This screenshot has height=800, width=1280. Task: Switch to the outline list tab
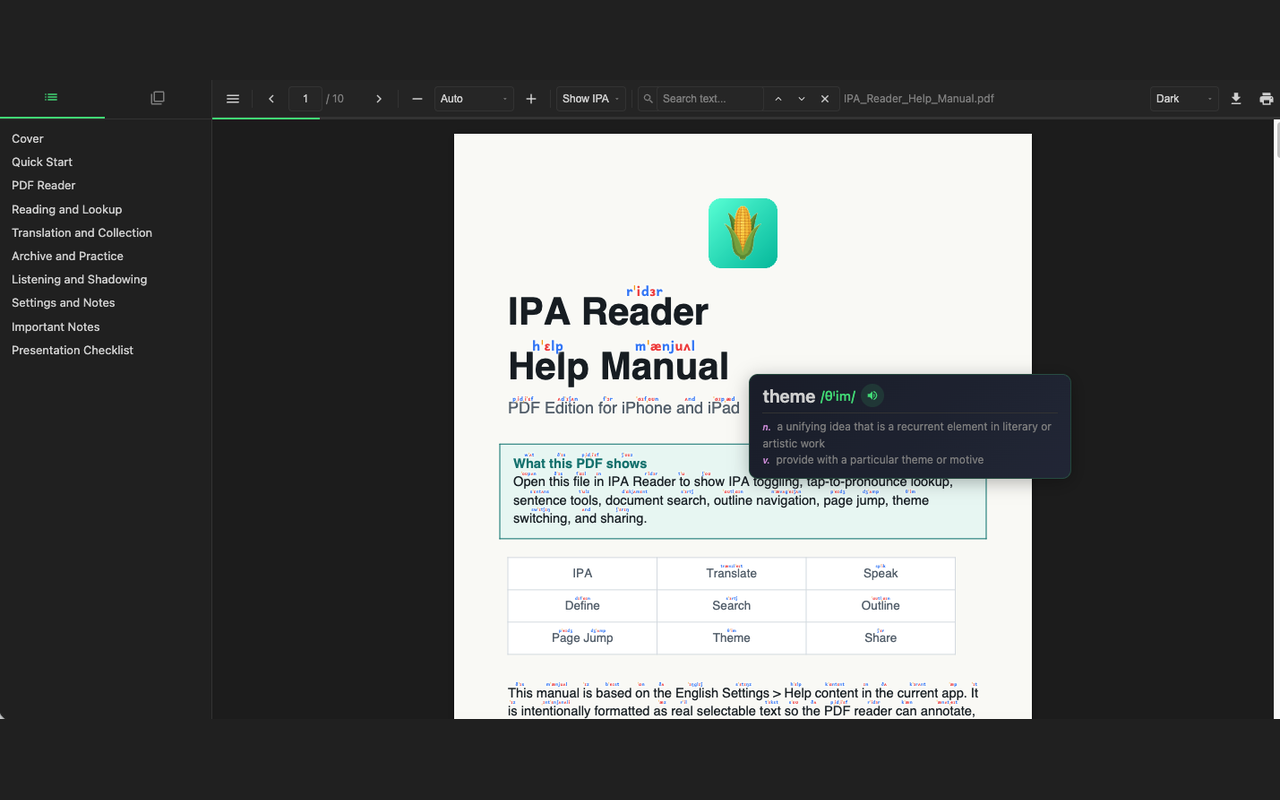[x=51, y=97]
